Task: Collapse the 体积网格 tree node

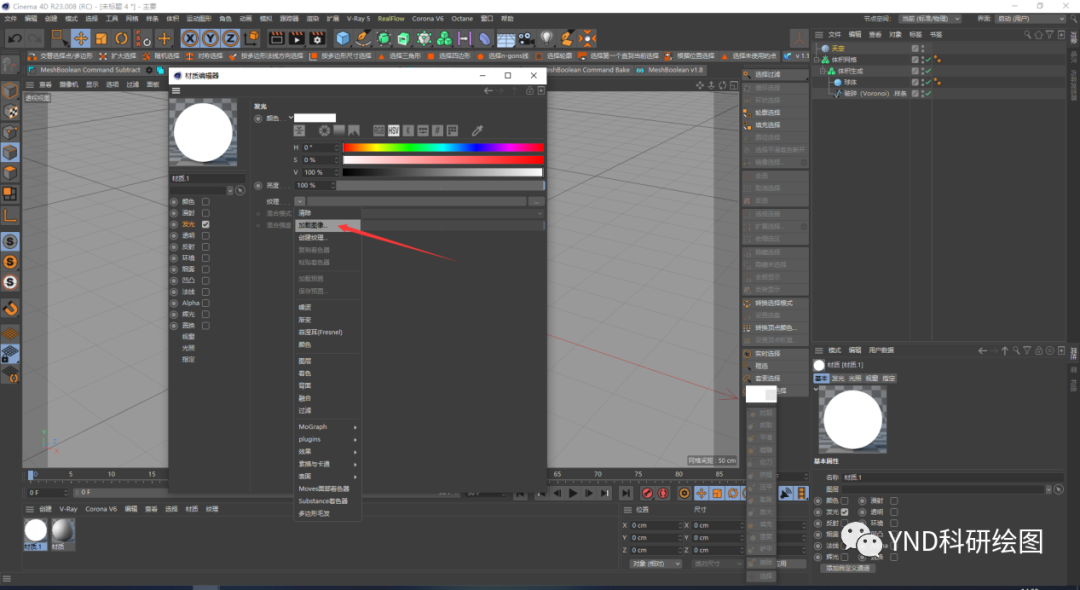Action: tap(817, 60)
